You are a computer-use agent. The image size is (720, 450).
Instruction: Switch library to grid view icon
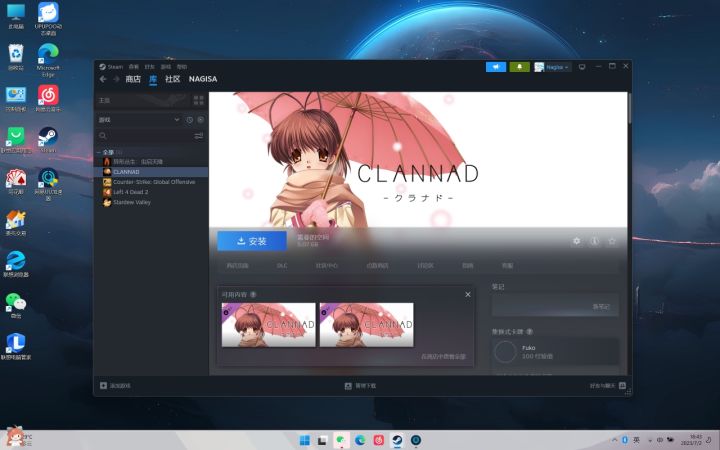tap(198, 100)
